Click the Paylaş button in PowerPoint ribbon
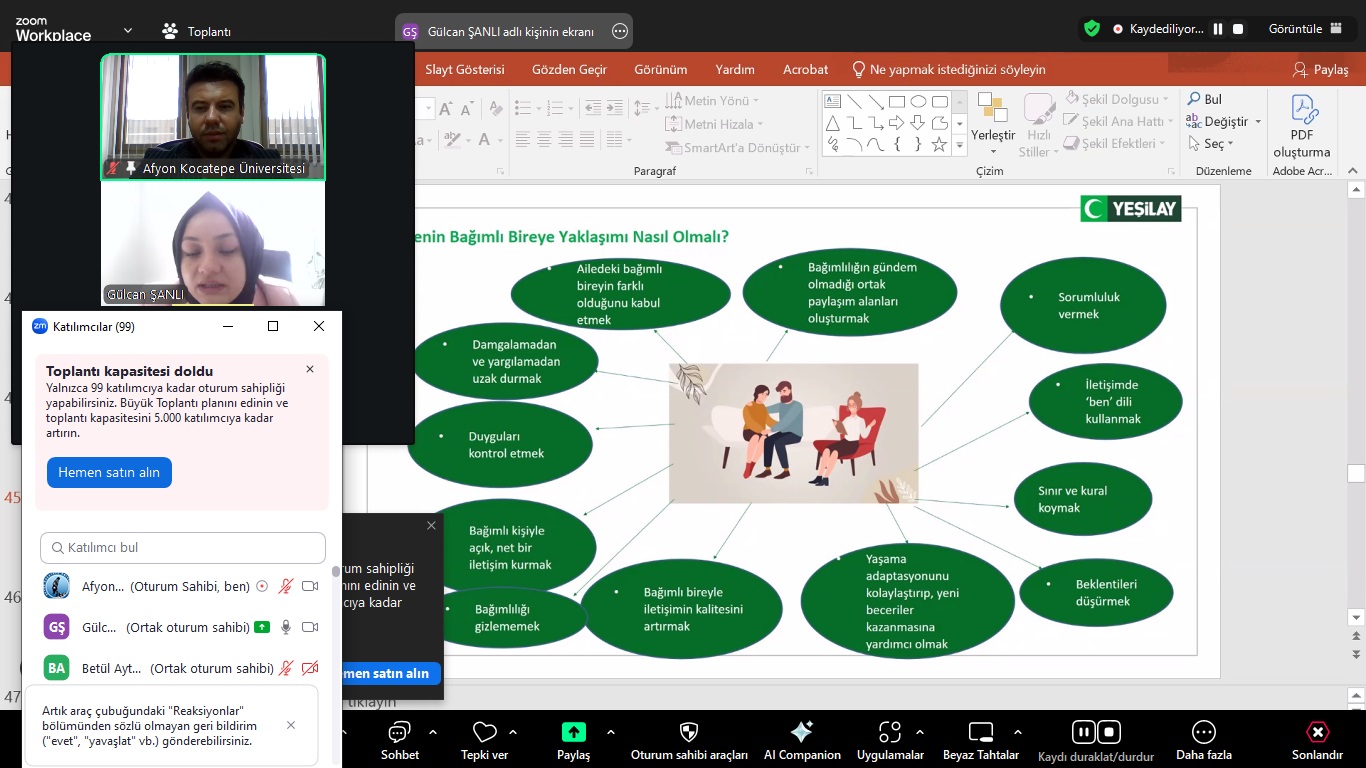Image resolution: width=1366 pixels, height=768 pixels. [x=1321, y=69]
